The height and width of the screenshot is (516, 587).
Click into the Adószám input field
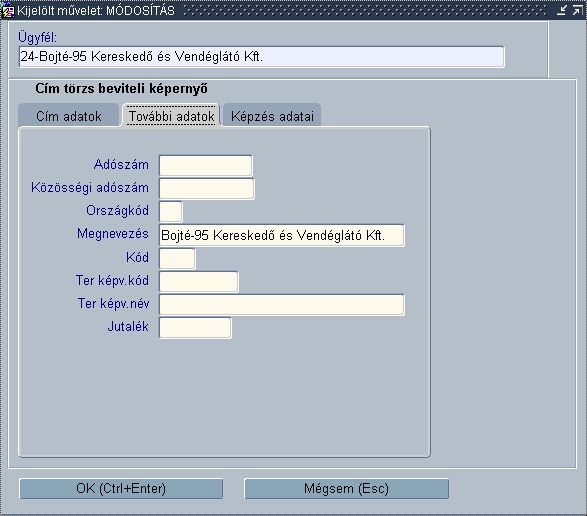click(206, 166)
